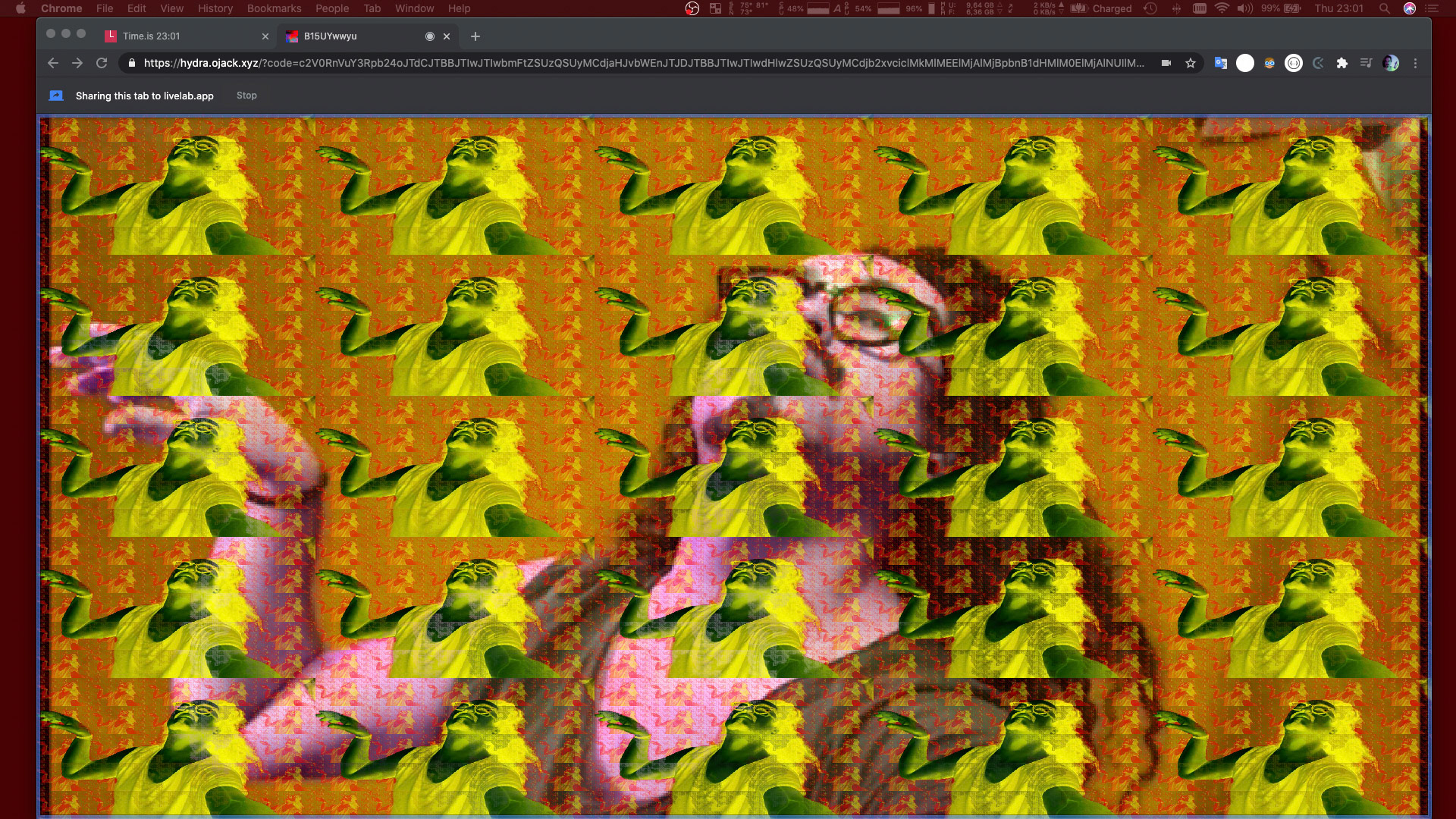The width and height of the screenshot is (1456, 819).
Task: Reload the hydra page
Action: click(x=102, y=63)
